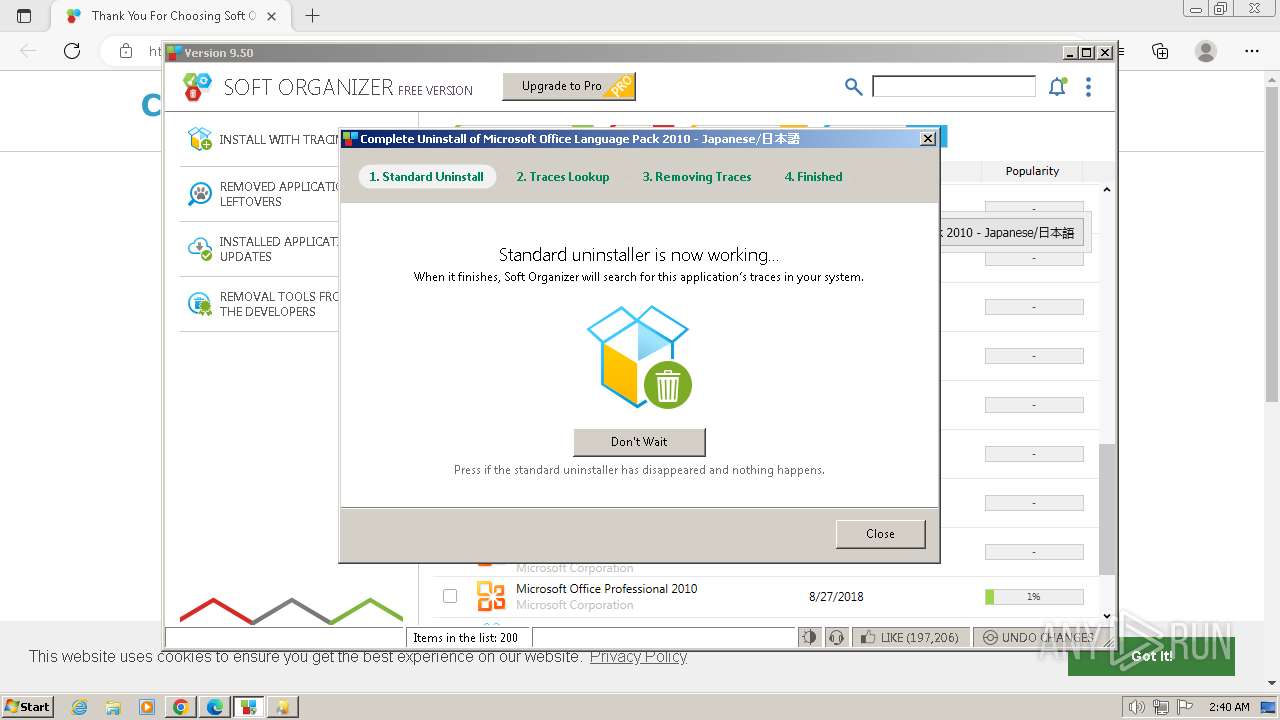
Task: Click the status bar filter field
Action: 664,637
